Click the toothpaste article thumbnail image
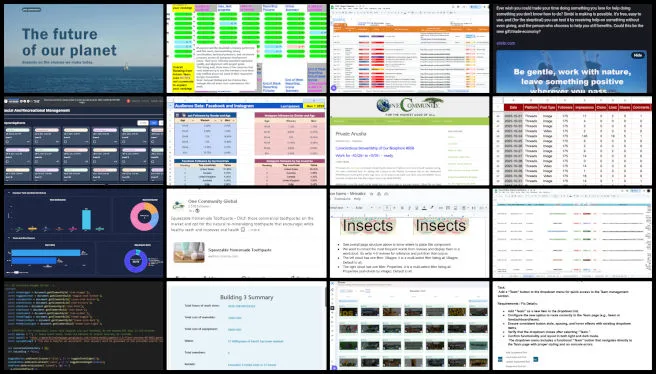The image size is (656, 374). click(x=189, y=252)
